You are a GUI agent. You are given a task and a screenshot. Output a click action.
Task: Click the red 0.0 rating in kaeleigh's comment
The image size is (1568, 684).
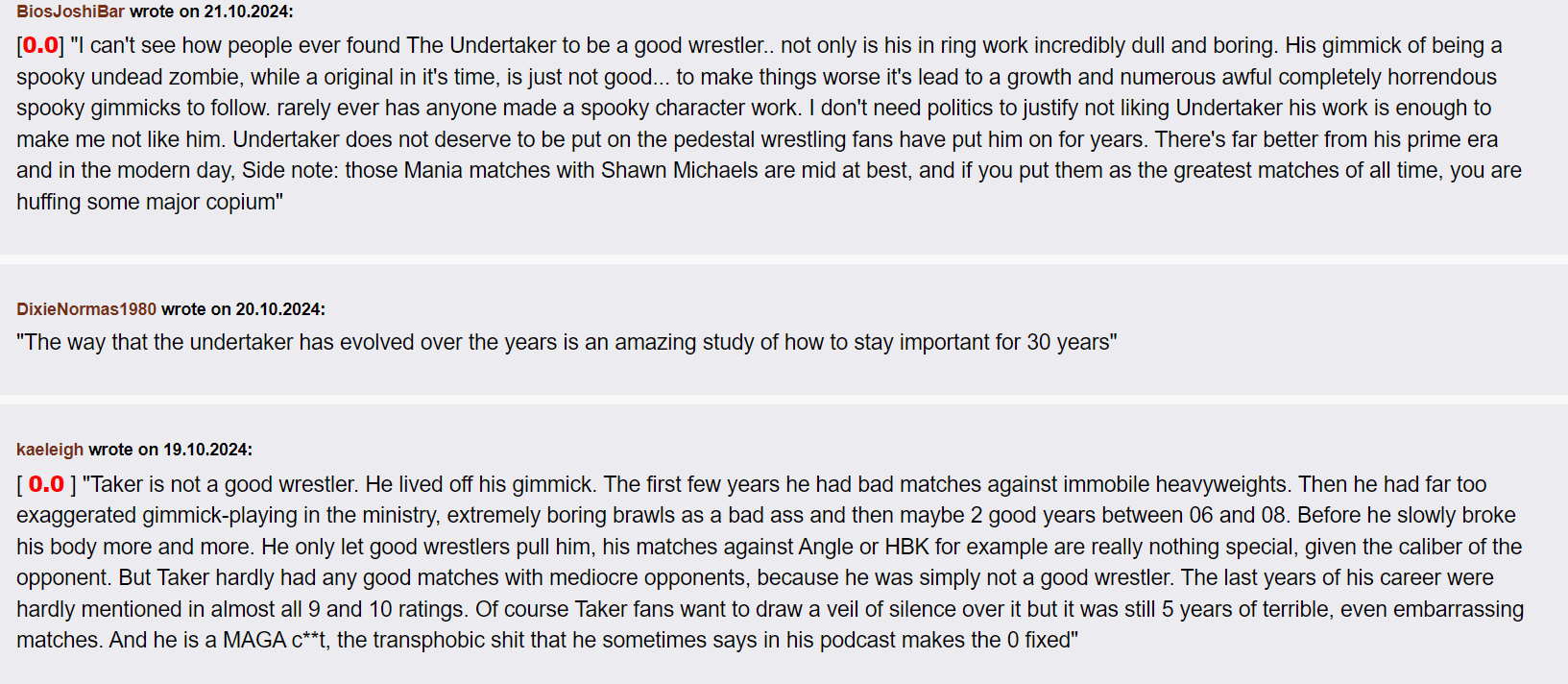(x=46, y=484)
